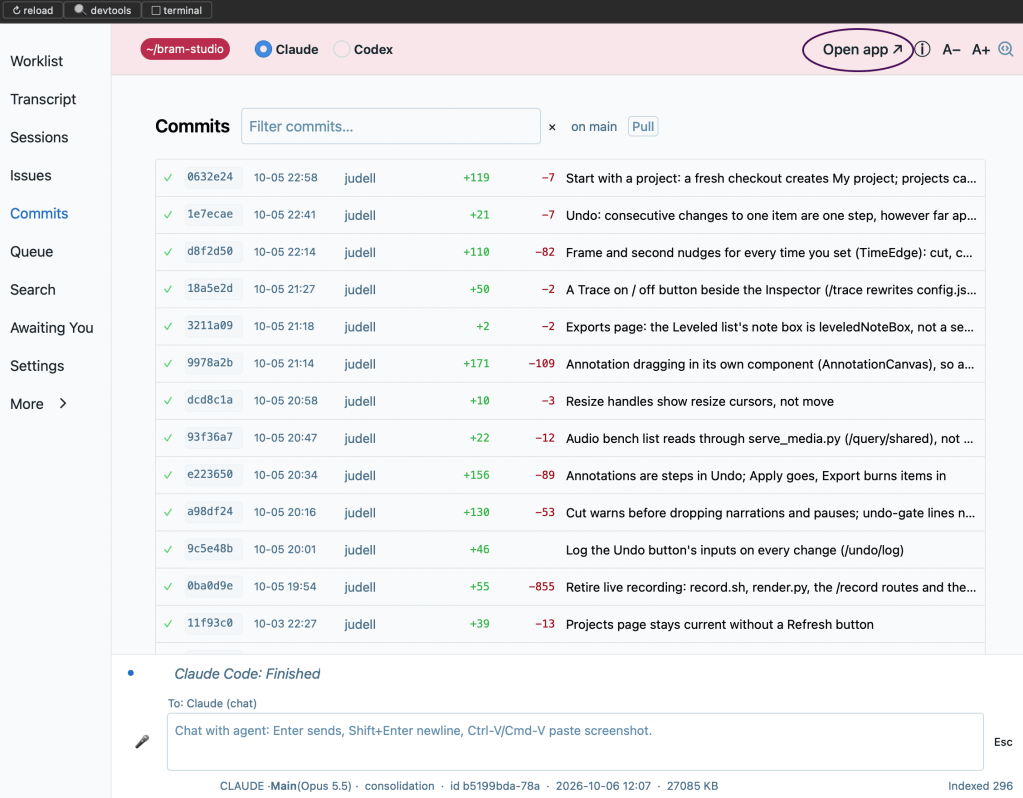1023x798 pixels.
Task: Open commit hash 3211a09
Action: point(209,326)
